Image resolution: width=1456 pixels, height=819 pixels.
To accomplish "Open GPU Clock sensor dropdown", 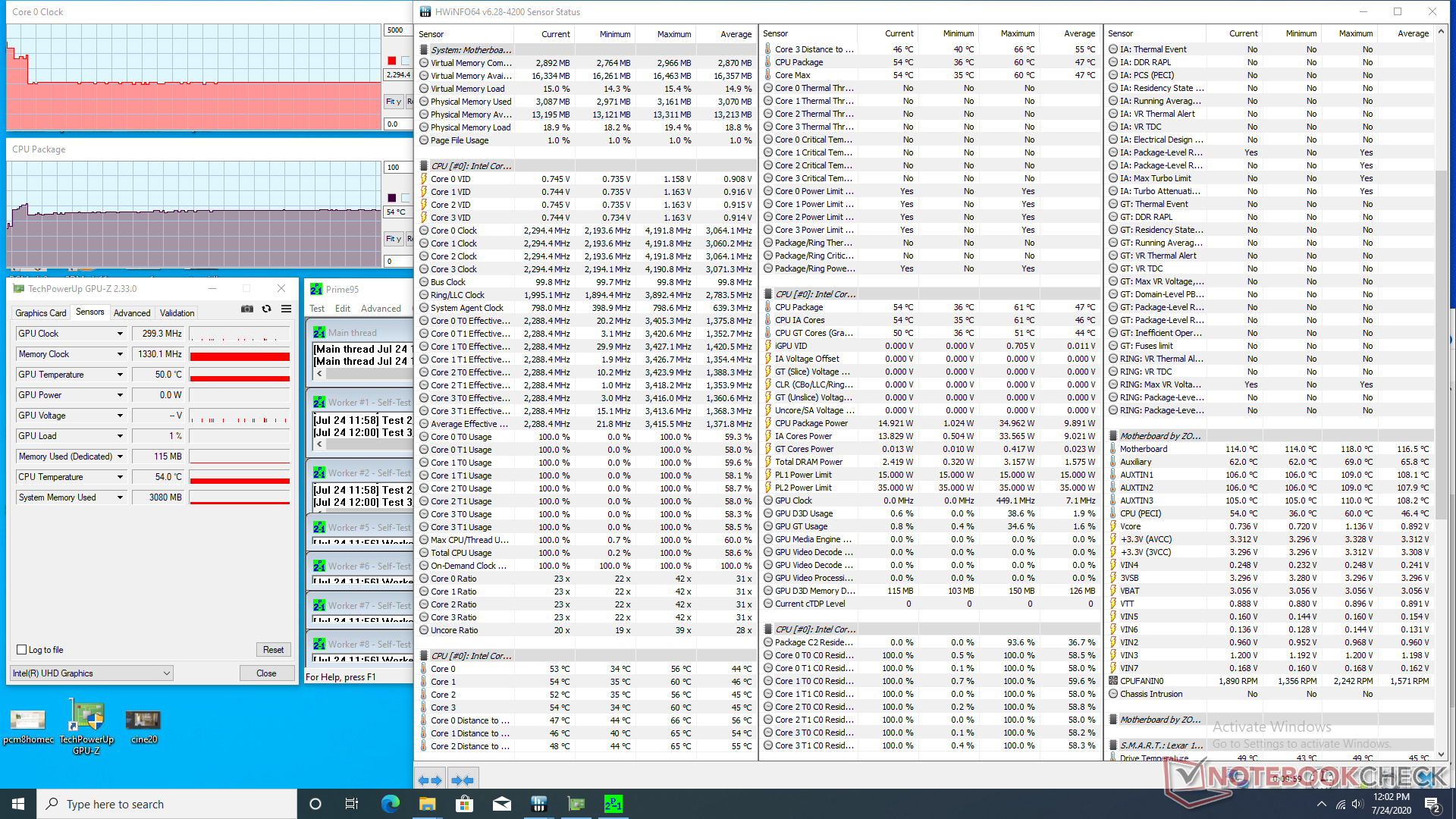I will click(120, 334).
